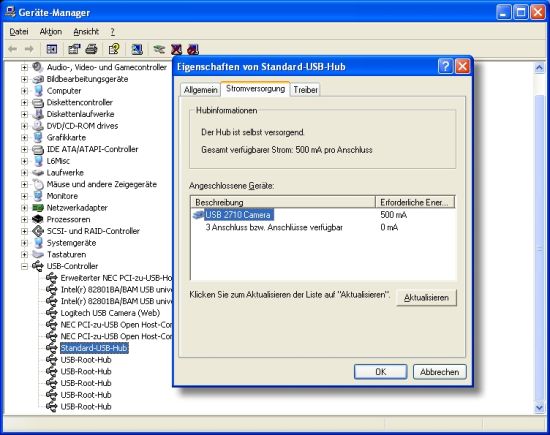Click the Prozessoren category icon
This screenshot has height=435, width=550.
tap(38, 219)
